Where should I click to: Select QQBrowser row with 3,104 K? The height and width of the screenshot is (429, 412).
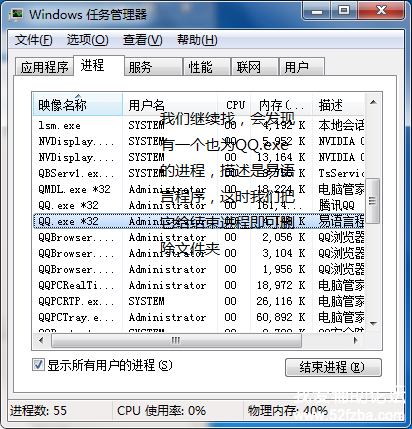199,253
